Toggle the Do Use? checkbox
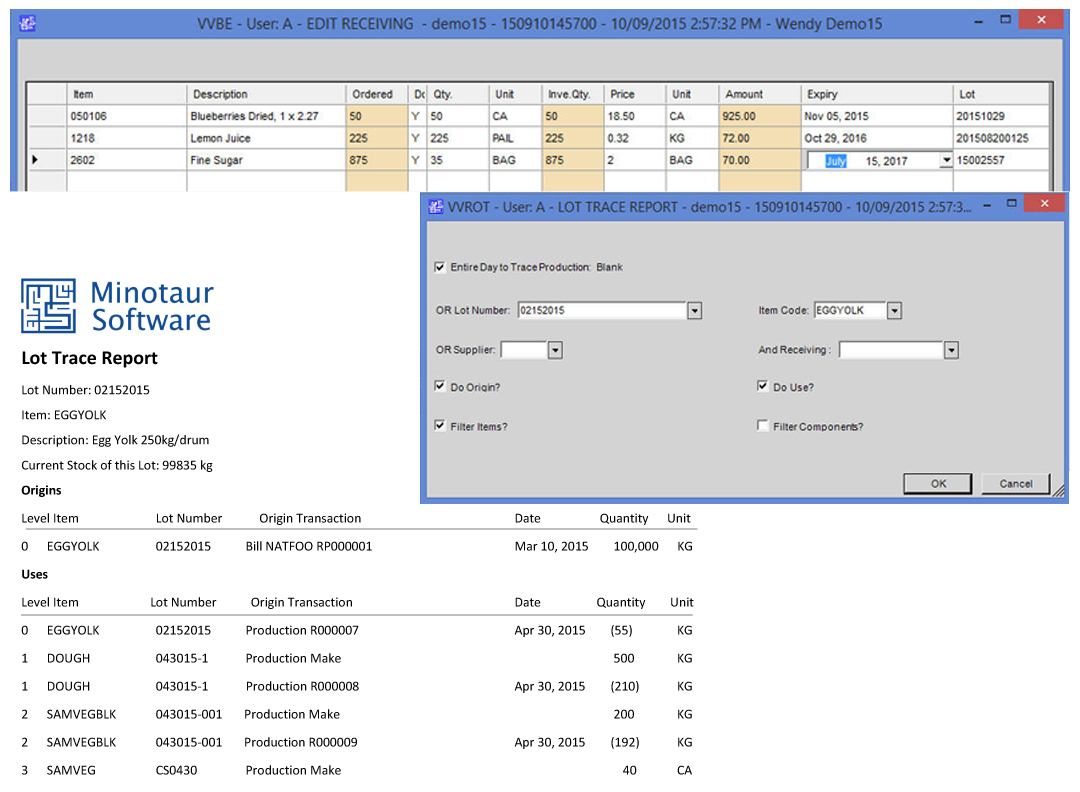This screenshot has height=792, width=1080. click(763, 386)
